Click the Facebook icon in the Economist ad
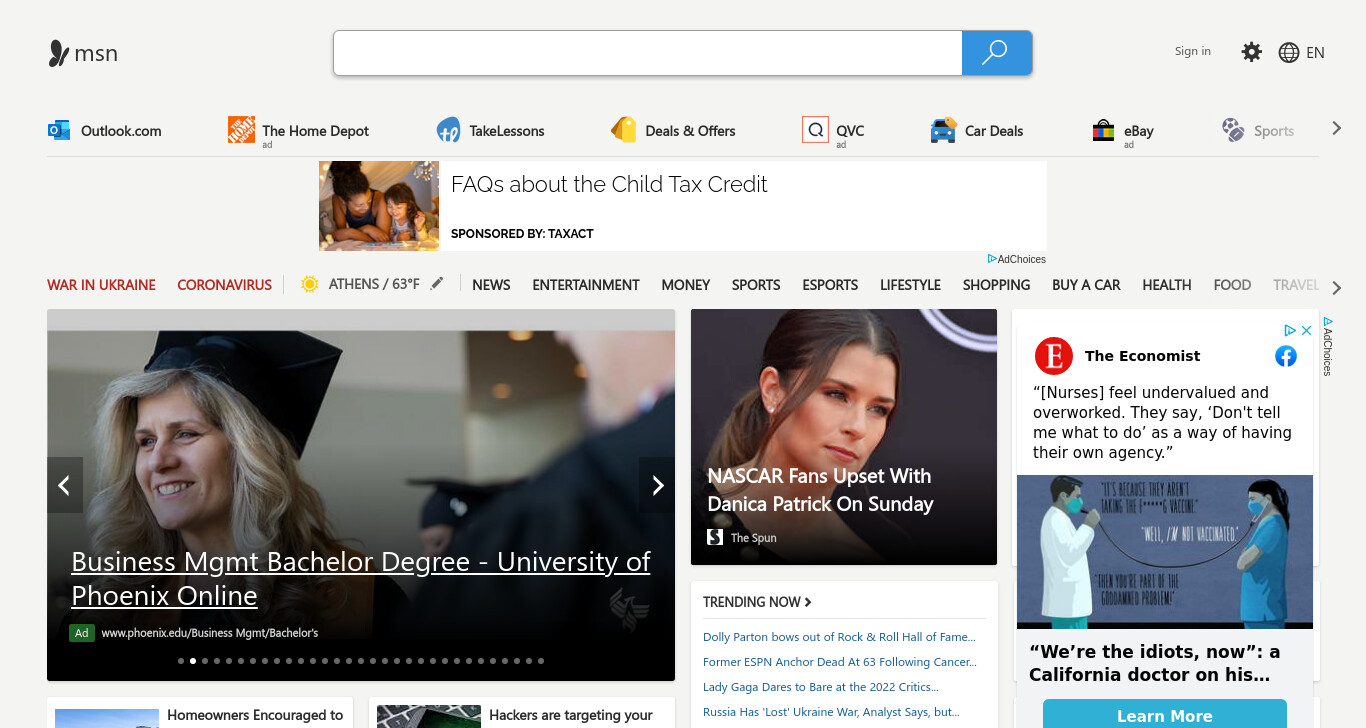 1286,356
